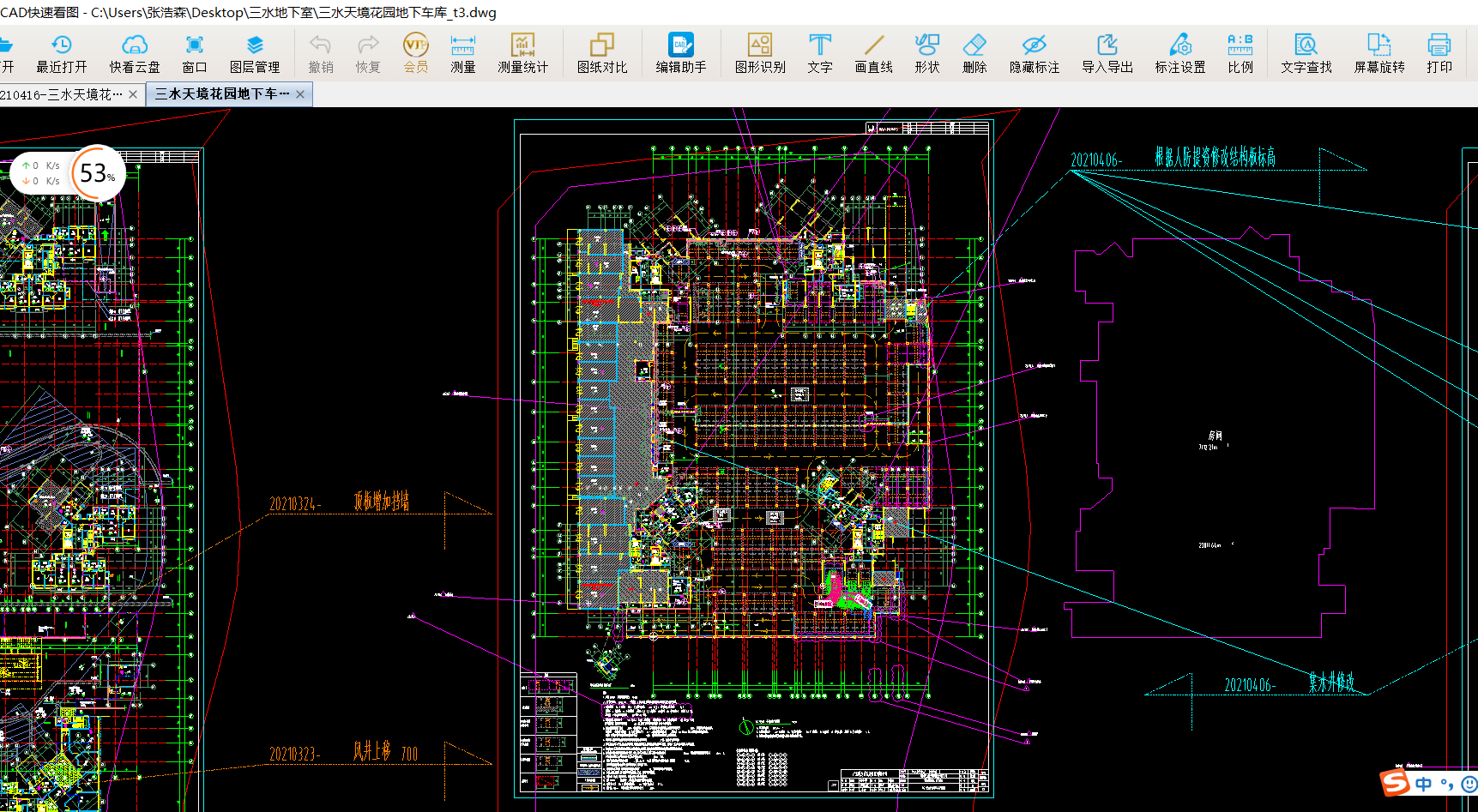
Task: Open 测量统计 measurement statistics
Action: (x=523, y=54)
